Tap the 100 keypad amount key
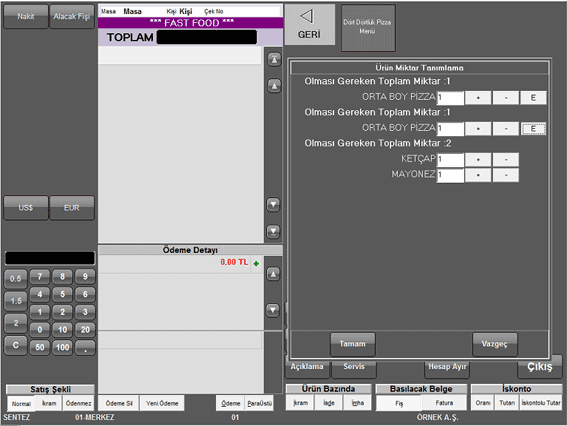The image size is (567, 426). [x=63, y=347]
